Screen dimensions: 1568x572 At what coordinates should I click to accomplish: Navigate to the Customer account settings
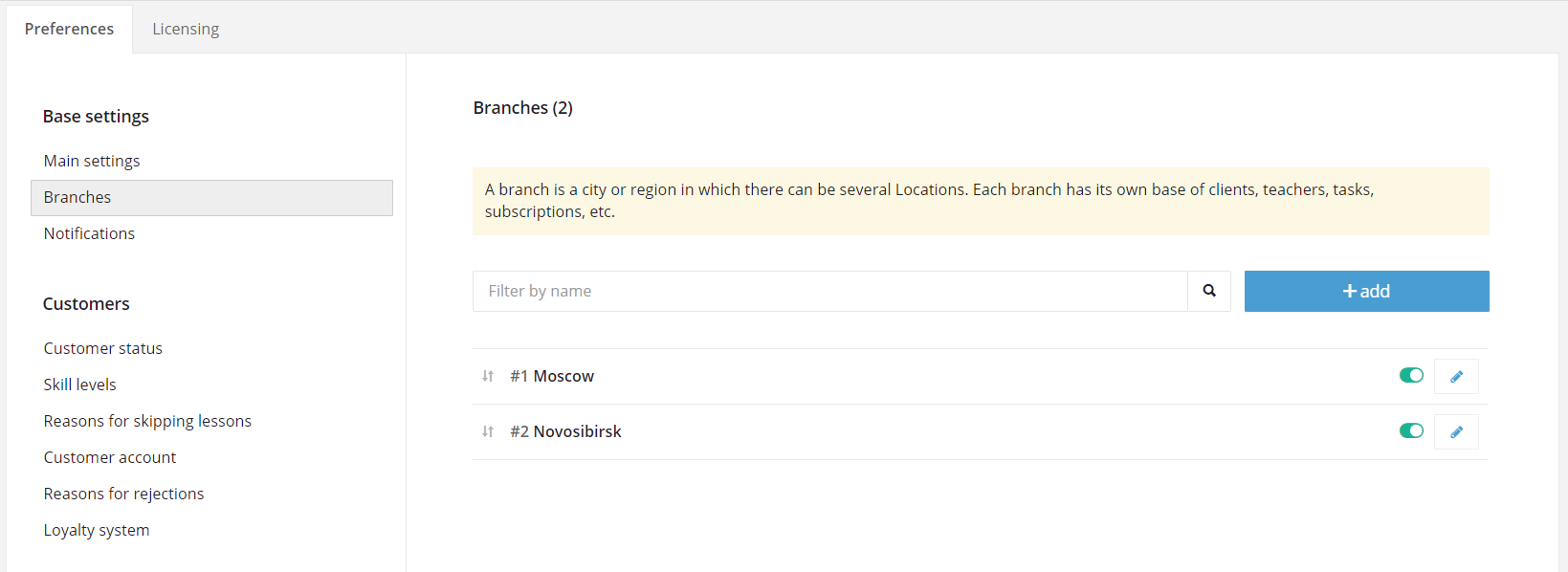[110, 457]
